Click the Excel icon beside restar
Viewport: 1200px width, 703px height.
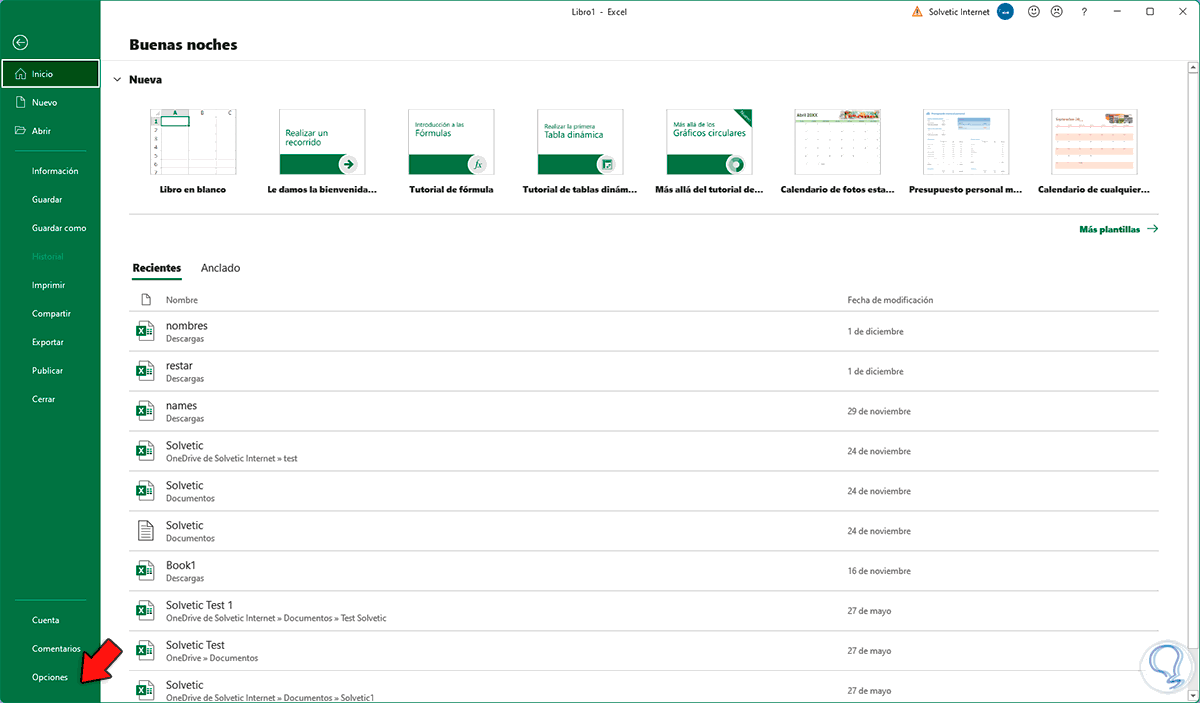145,371
